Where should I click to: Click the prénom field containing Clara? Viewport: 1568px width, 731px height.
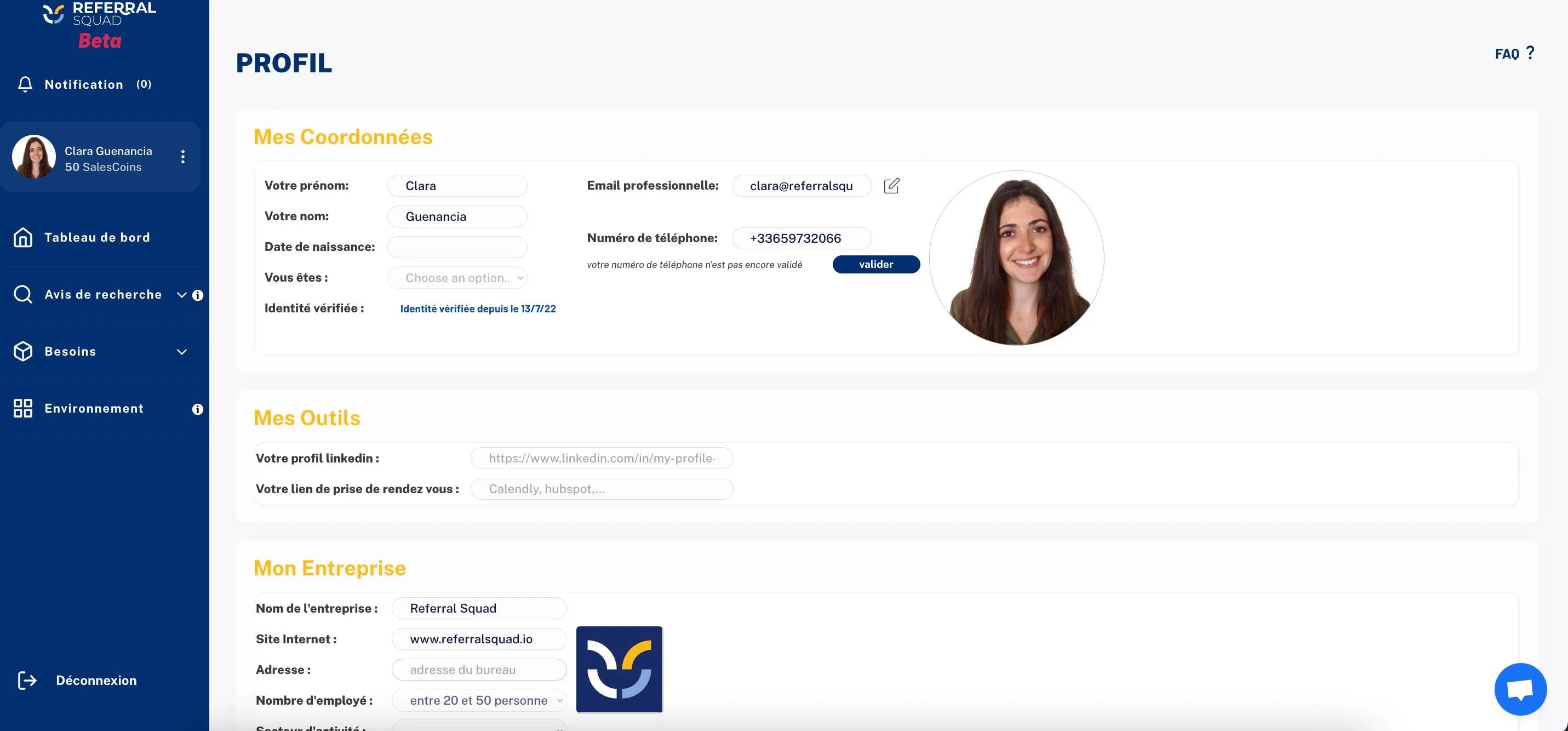(x=457, y=186)
